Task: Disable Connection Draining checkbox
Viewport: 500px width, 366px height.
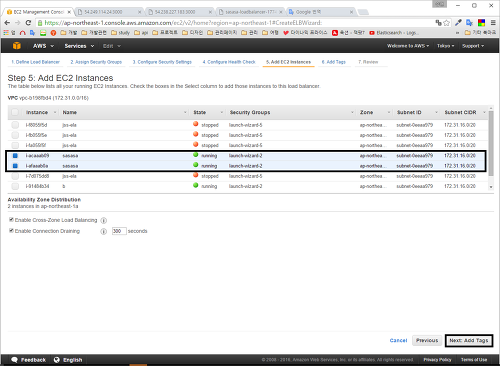Action: (x=11, y=231)
